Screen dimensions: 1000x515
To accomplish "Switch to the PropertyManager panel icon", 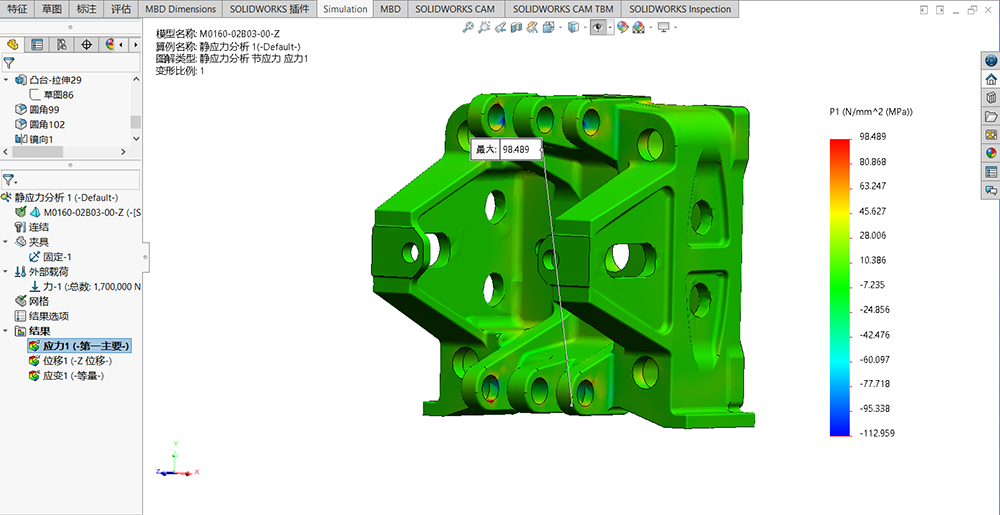I will click(x=37, y=45).
